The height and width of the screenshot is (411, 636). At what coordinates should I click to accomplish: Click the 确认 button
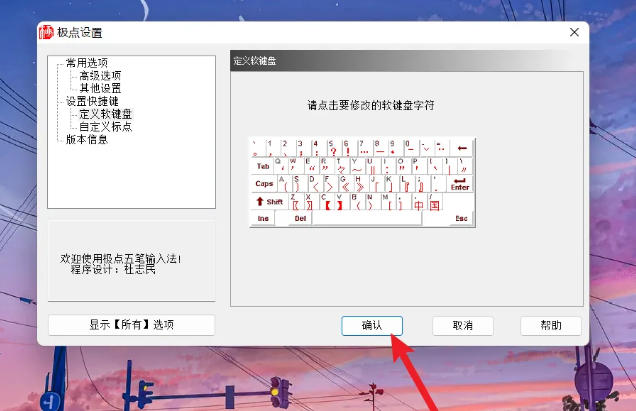tap(371, 325)
